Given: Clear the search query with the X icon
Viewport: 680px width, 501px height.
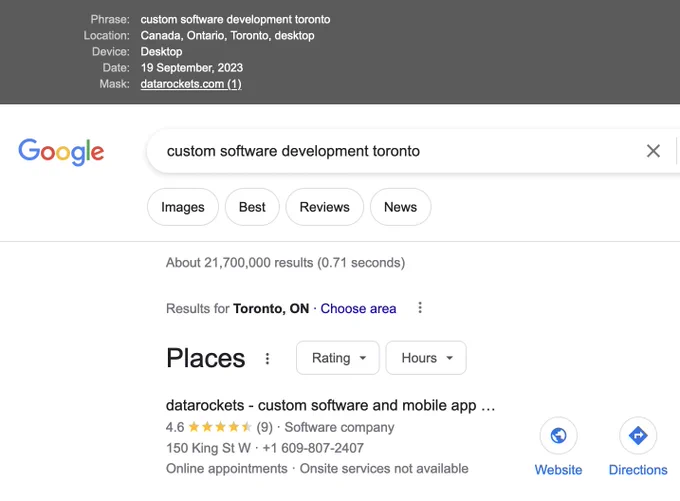Looking at the screenshot, I should (x=653, y=151).
